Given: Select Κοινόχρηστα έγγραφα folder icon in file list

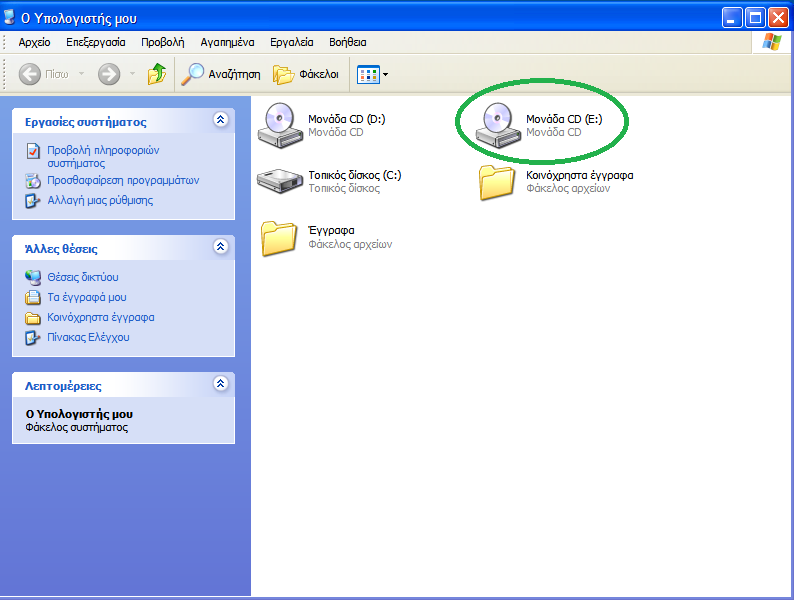Looking at the screenshot, I should coord(497,182).
